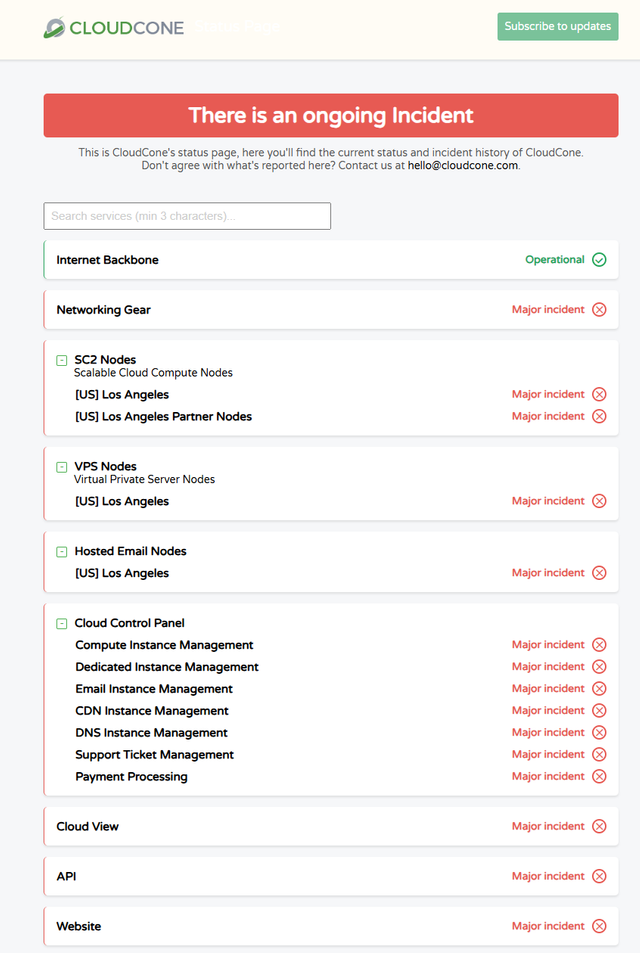Screen dimensions: 640x953
Task: Click incident icon for Los Angeles Partner Nodes
Action: (599, 416)
